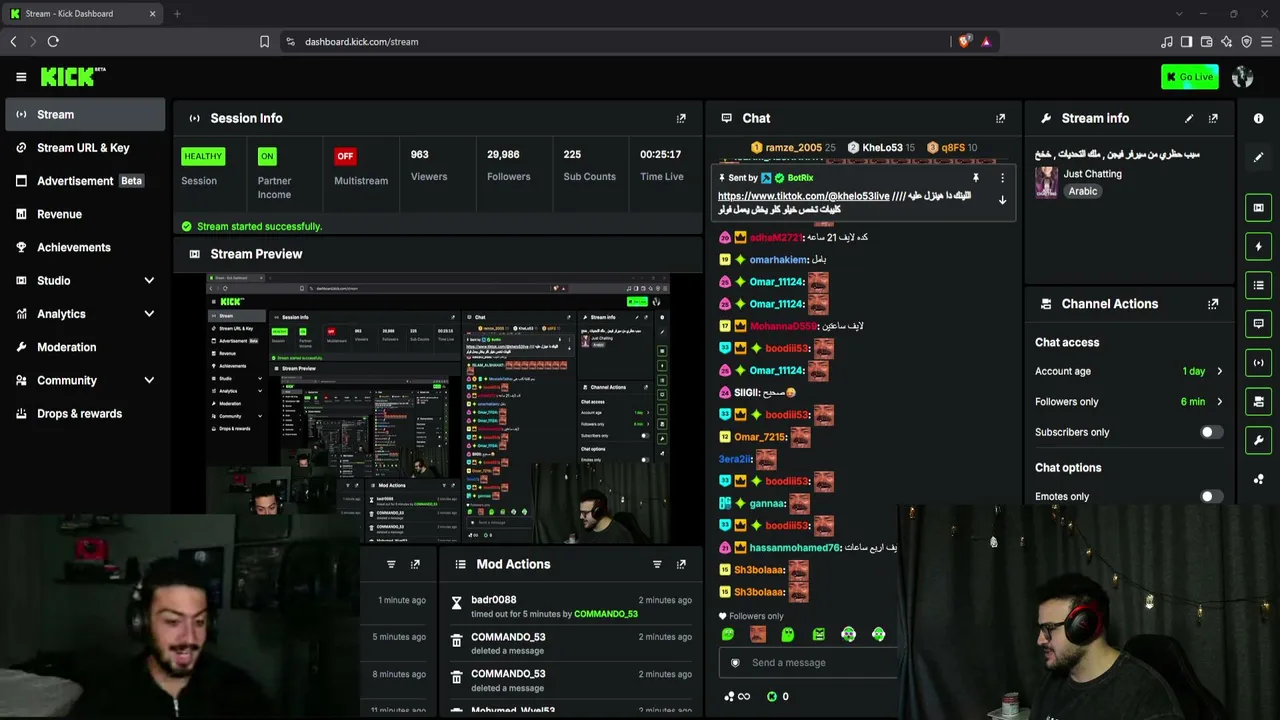Pop out the Mod Actions panel
Viewport: 1280px width, 720px height.
(681, 564)
